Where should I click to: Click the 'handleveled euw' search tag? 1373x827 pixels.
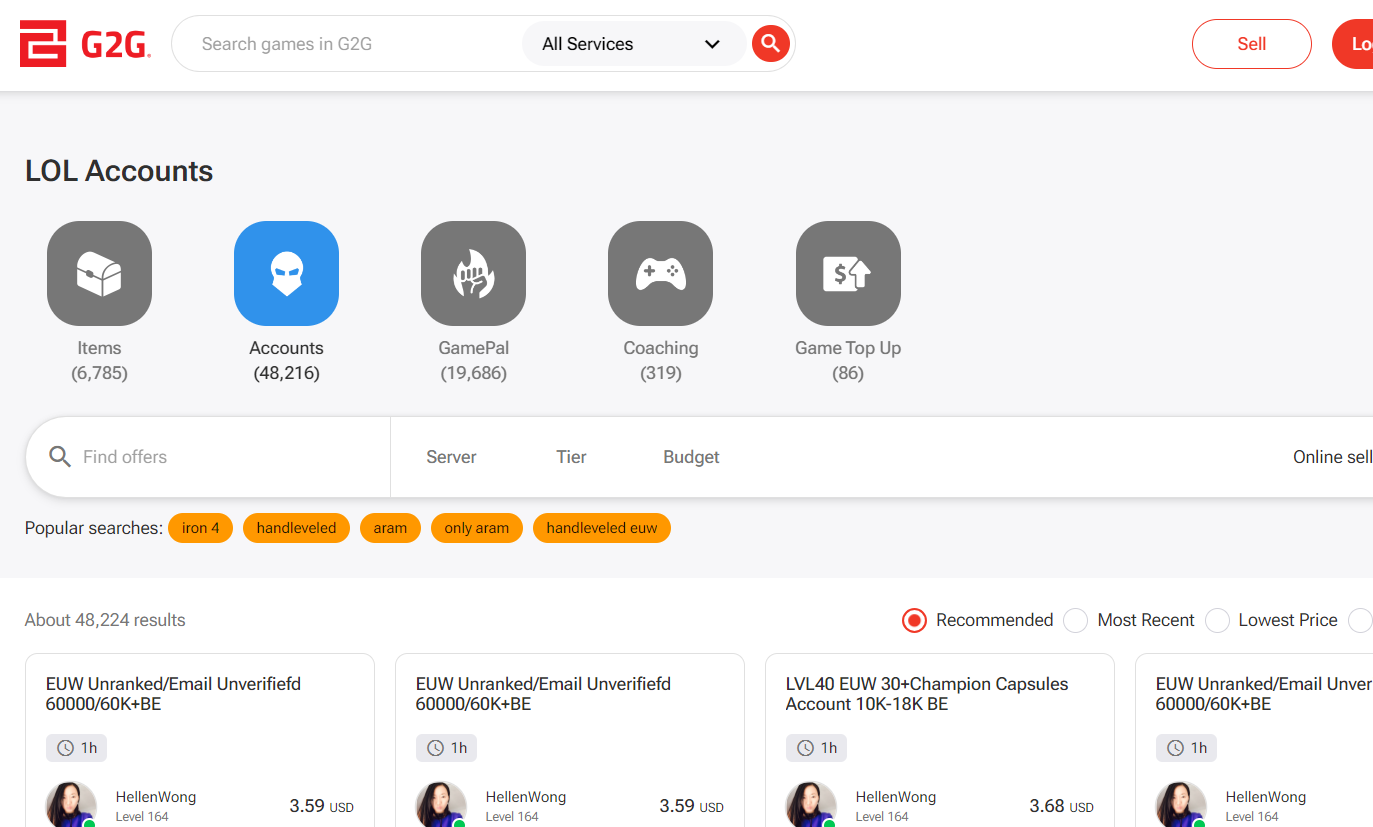pos(602,528)
